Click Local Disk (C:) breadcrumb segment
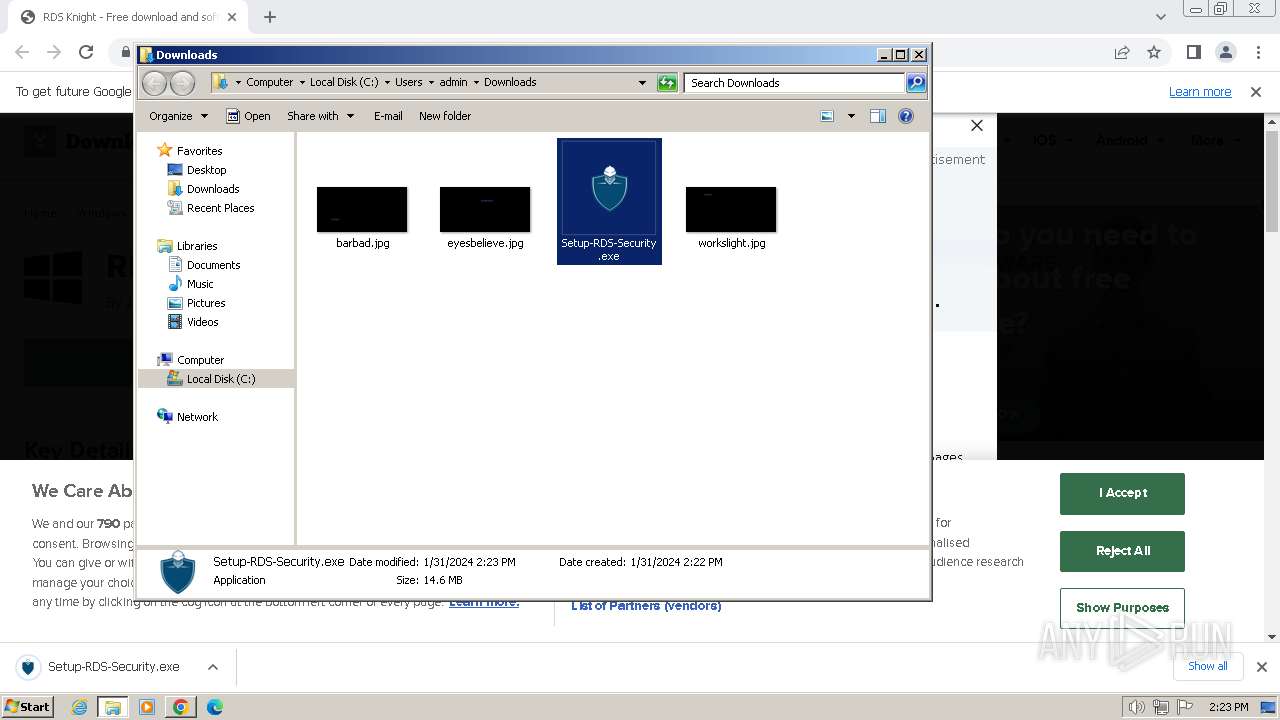This screenshot has height=720, width=1280. (344, 83)
